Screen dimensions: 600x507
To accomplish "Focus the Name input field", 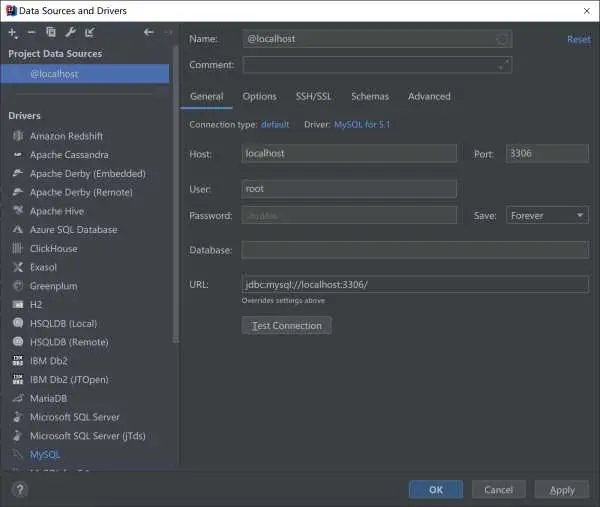I will pyautogui.click(x=377, y=39).
